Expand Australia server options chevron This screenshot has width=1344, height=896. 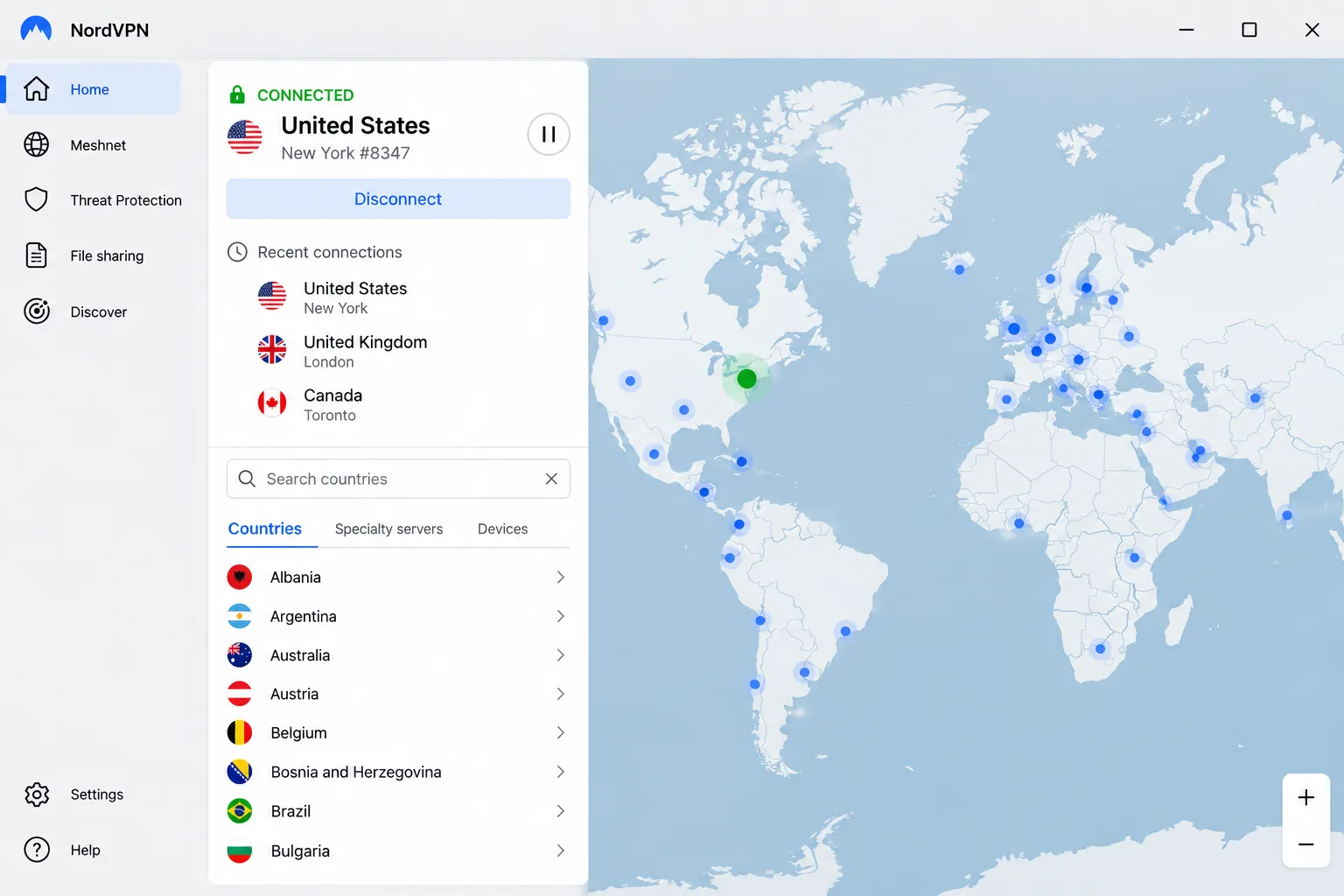point(561,654)
